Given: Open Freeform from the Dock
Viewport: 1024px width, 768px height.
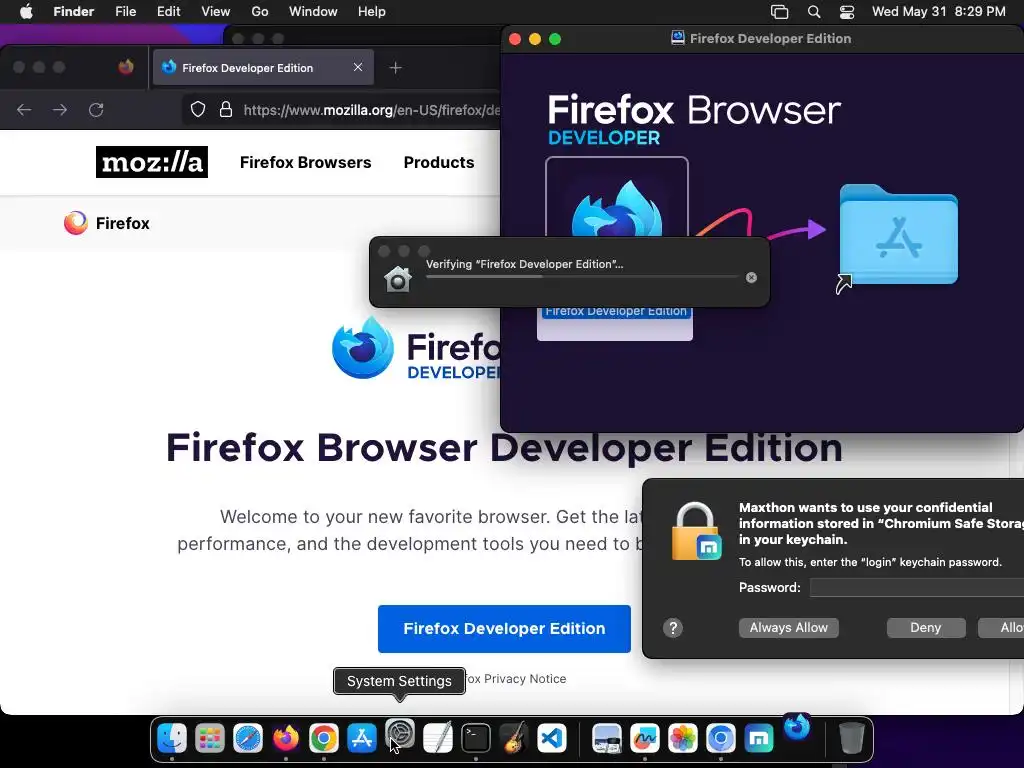Looking at the screenshot, I should (645, 739).
